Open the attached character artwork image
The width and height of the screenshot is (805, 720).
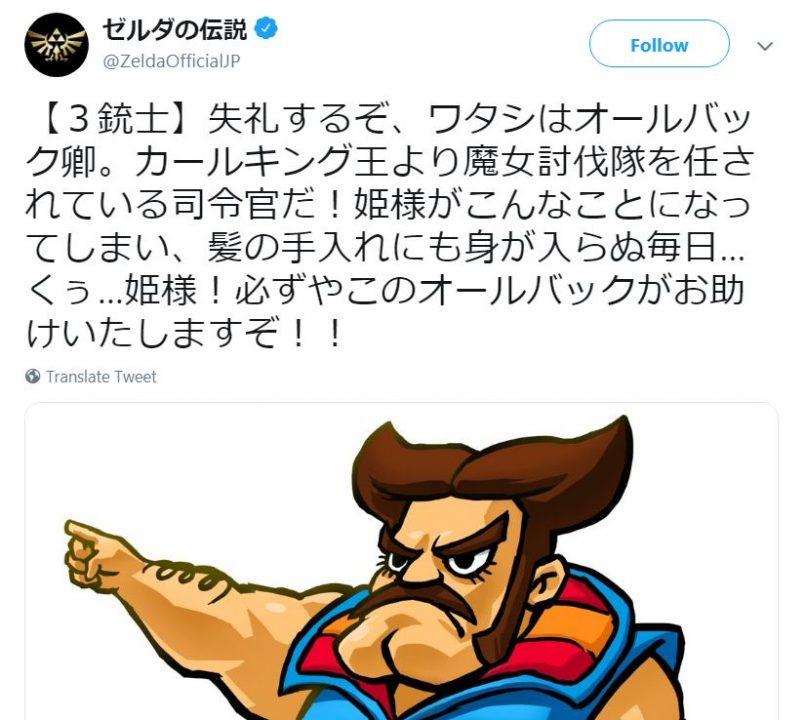coord(401,561)
